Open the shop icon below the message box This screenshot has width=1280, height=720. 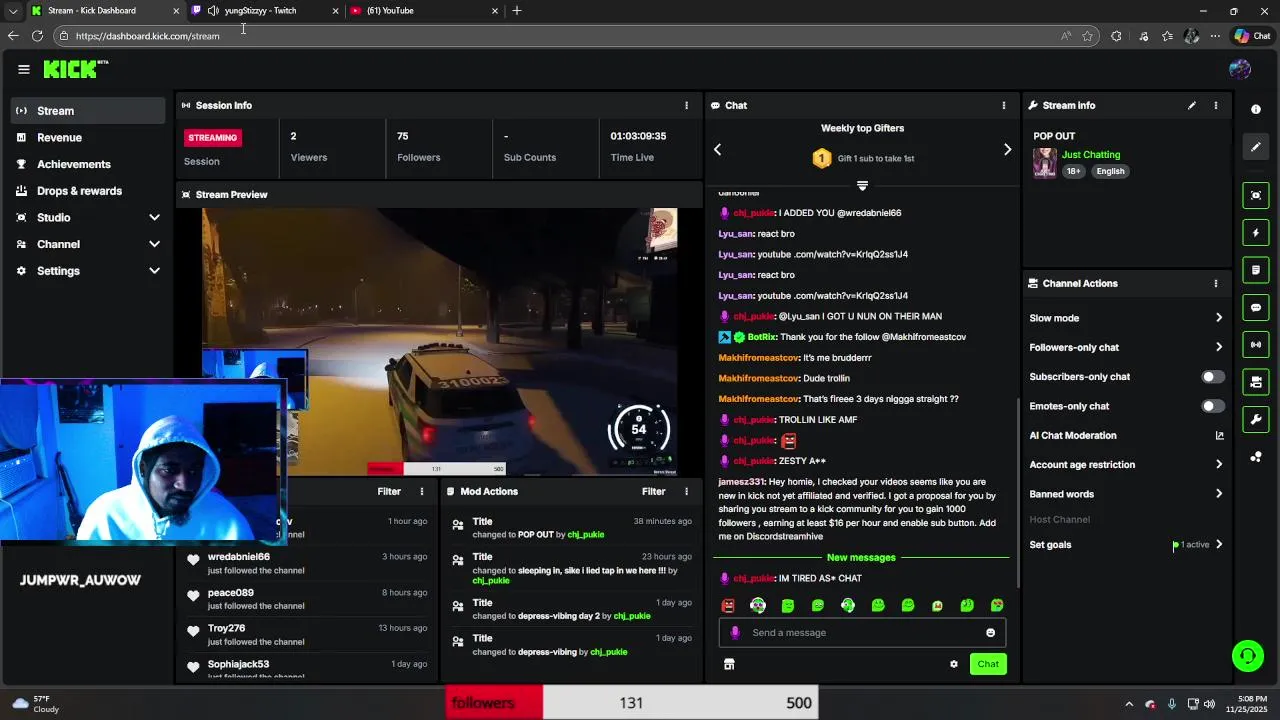(x=729, y=664)
